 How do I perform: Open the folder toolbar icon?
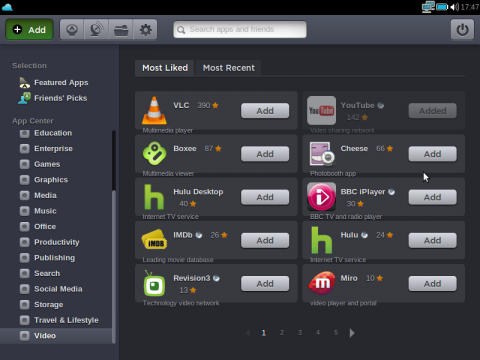tap(121, 30)
